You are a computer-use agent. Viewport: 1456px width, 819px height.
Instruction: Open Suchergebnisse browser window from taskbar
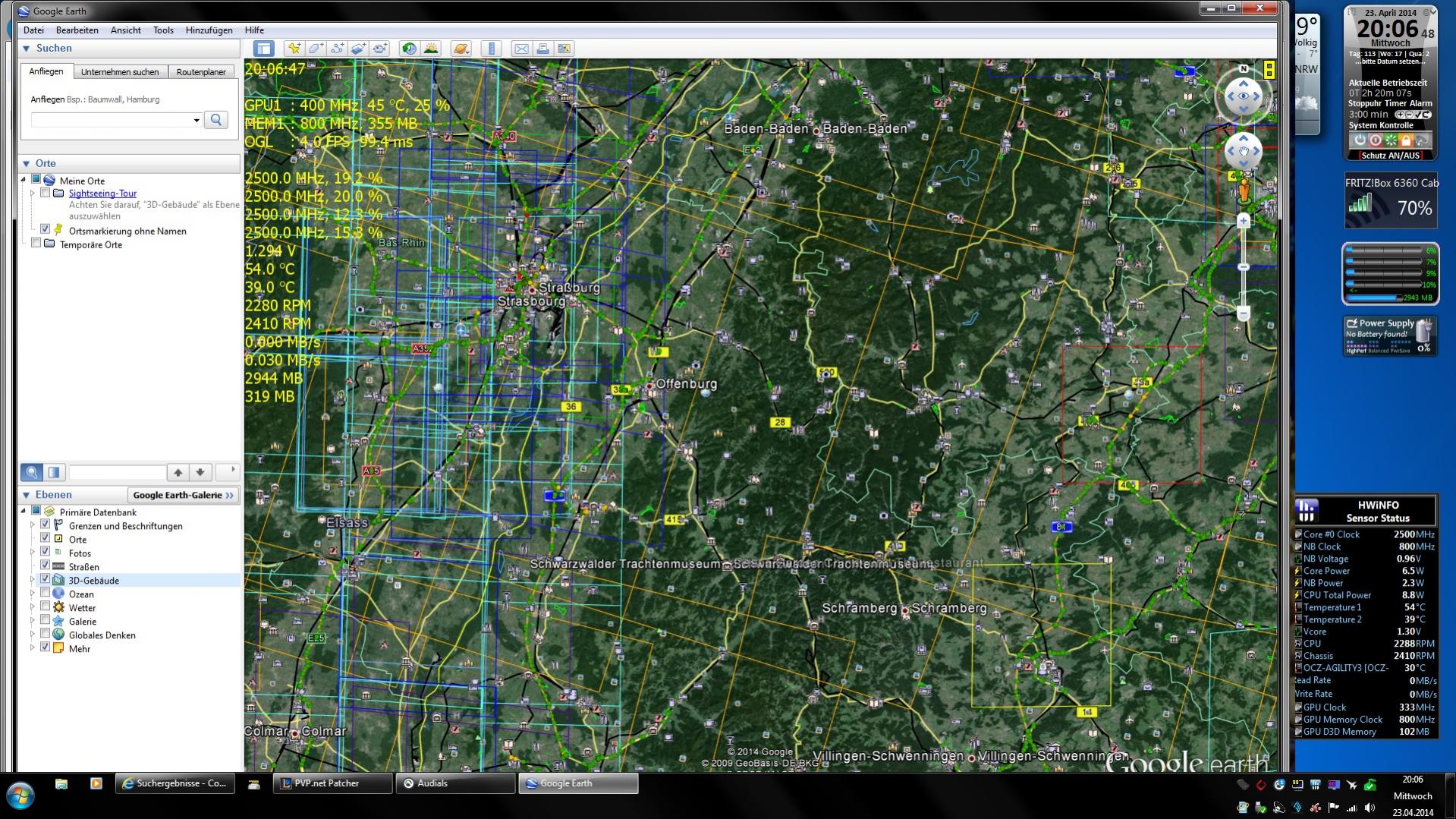pos(175,783)
